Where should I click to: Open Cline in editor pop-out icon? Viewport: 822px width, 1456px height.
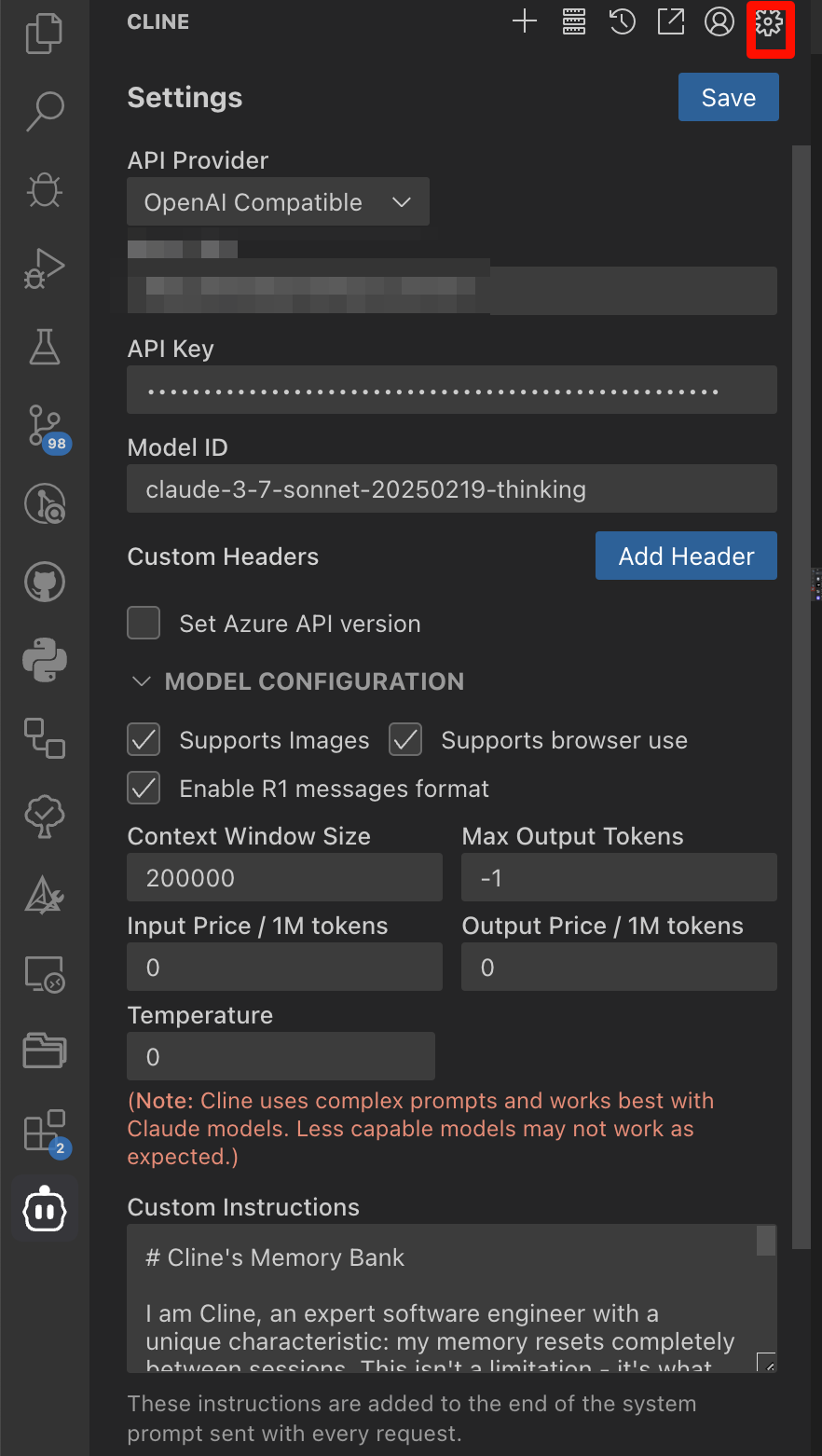click(x=671, y=21)
